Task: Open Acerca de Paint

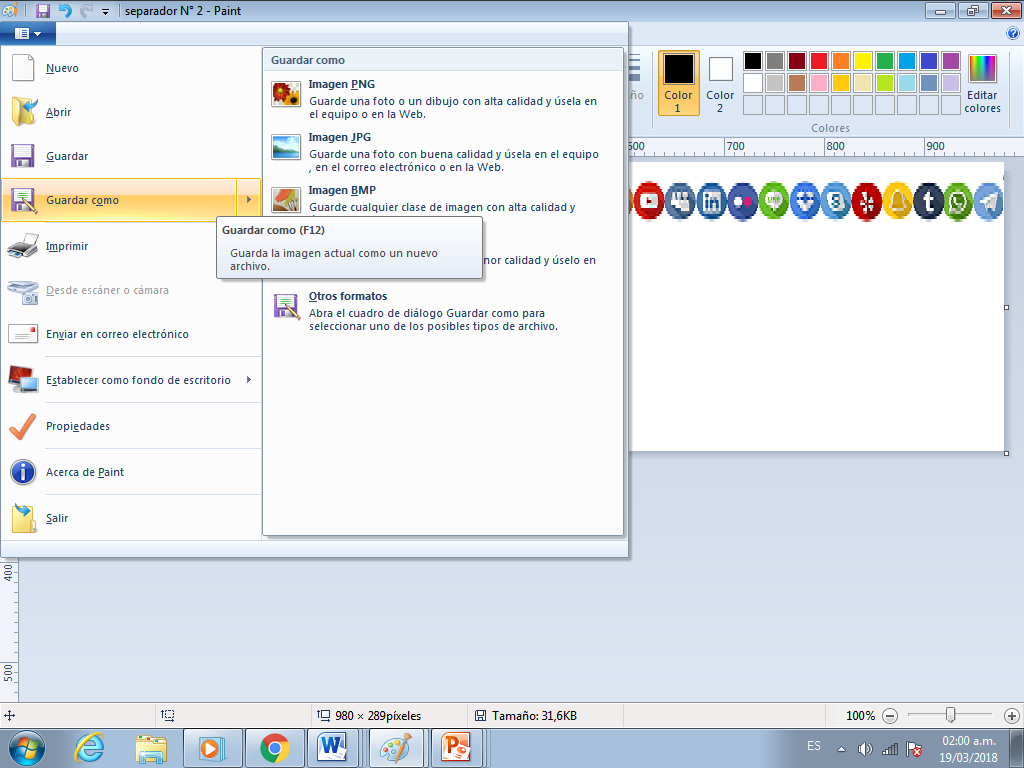Action: 131,472
